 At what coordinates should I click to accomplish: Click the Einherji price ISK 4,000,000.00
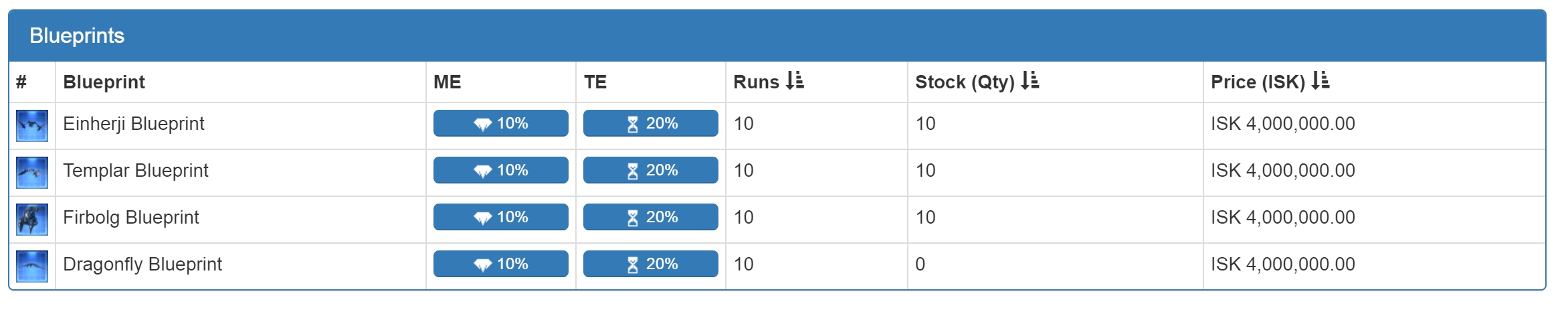pos(1283,124)
